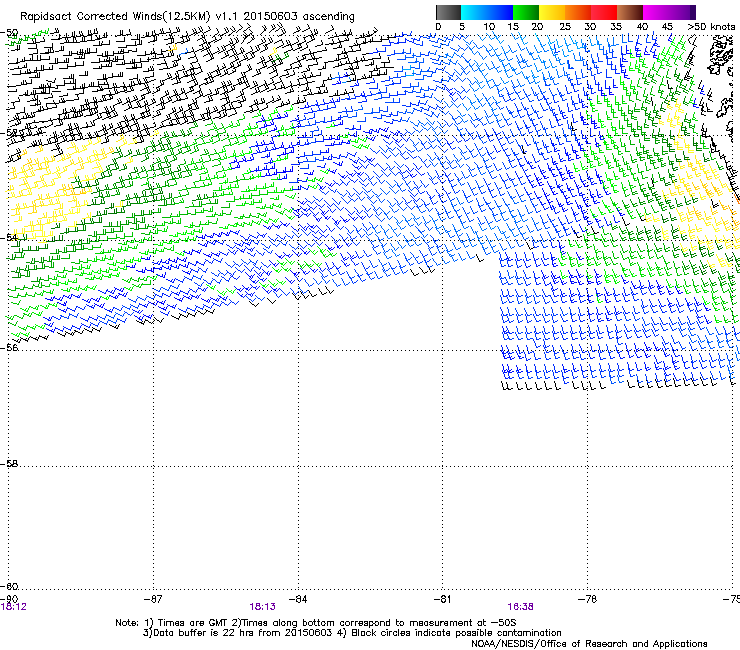Click the '-54' latitude axis label

click(9, 237)
